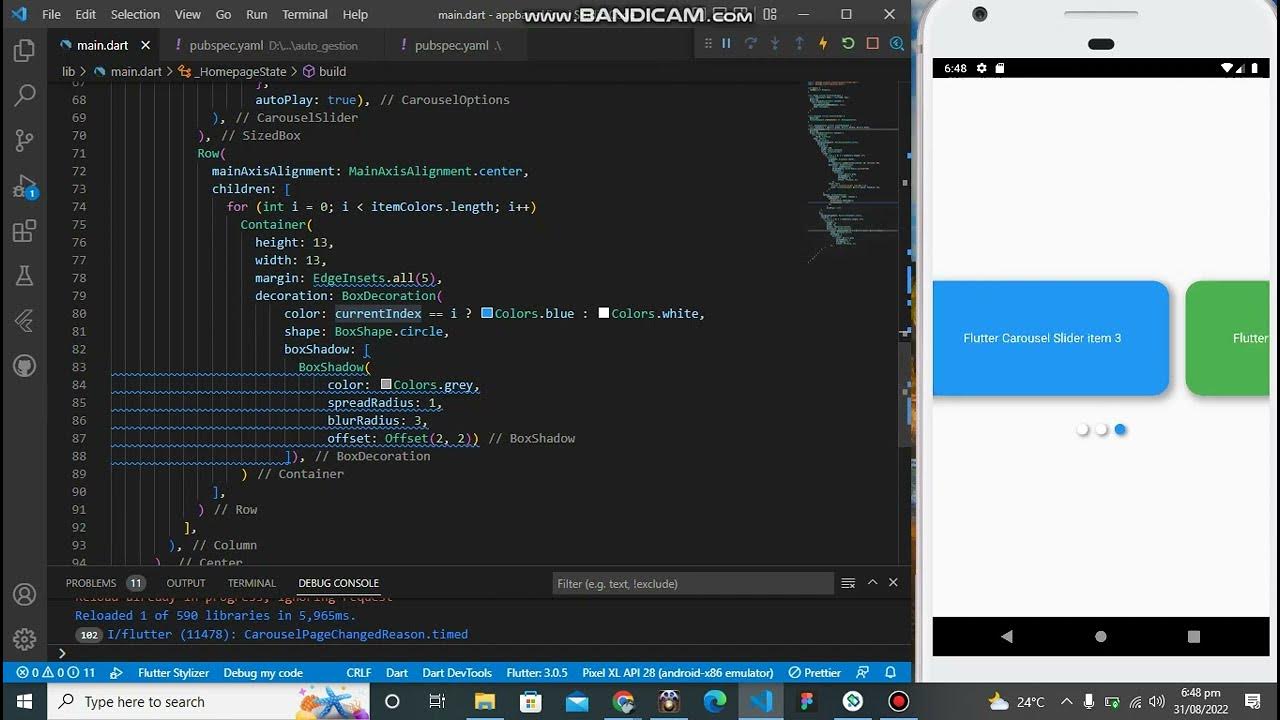
Task: Open the notifications bell in status bar
Action: (890, 673)
